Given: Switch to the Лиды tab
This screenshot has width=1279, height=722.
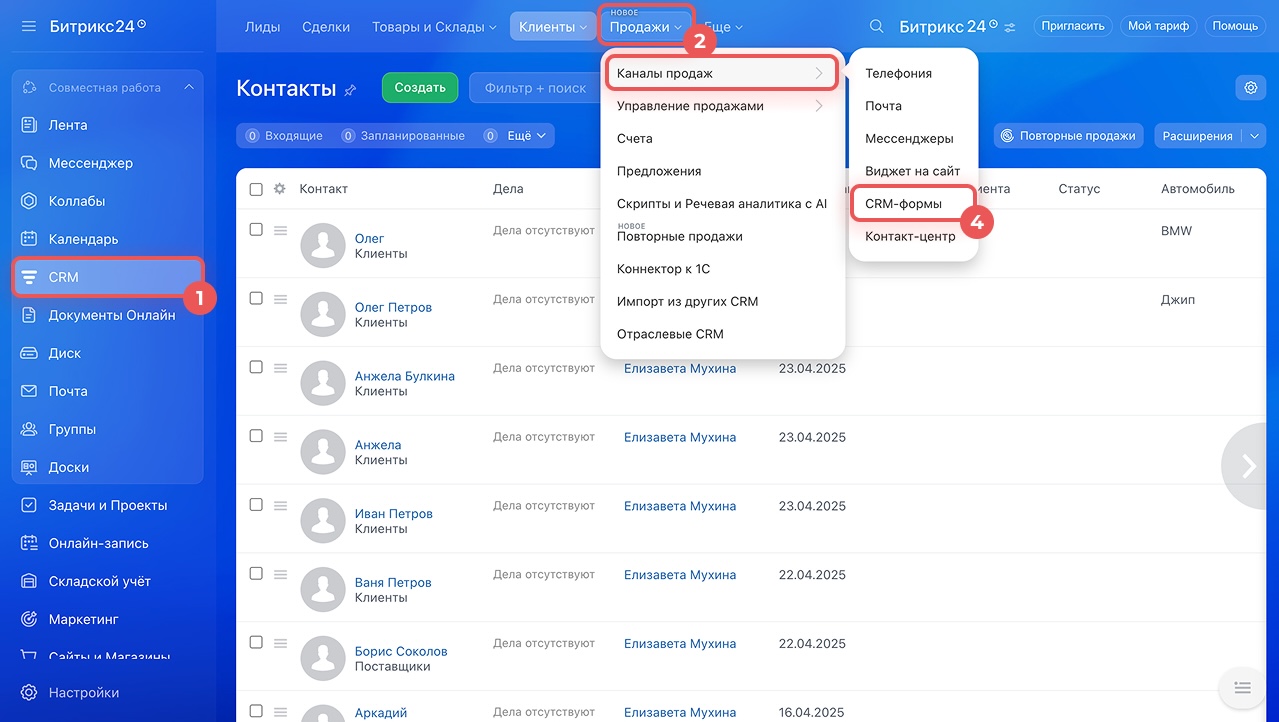Looking at the screenshot, I should [263, 27].
